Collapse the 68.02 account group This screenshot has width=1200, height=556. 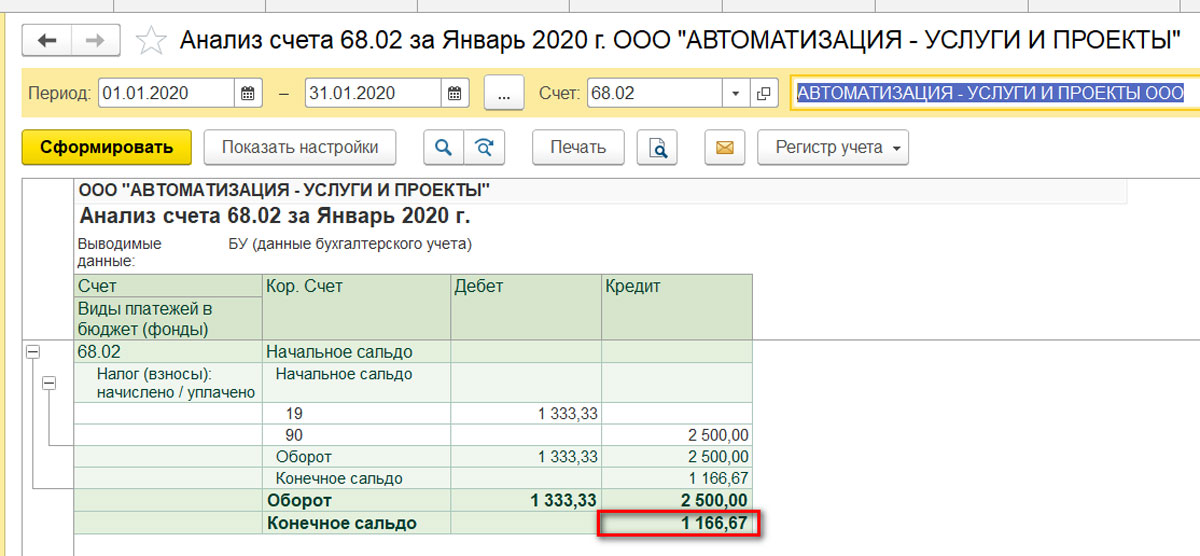(x=33, y=352)
